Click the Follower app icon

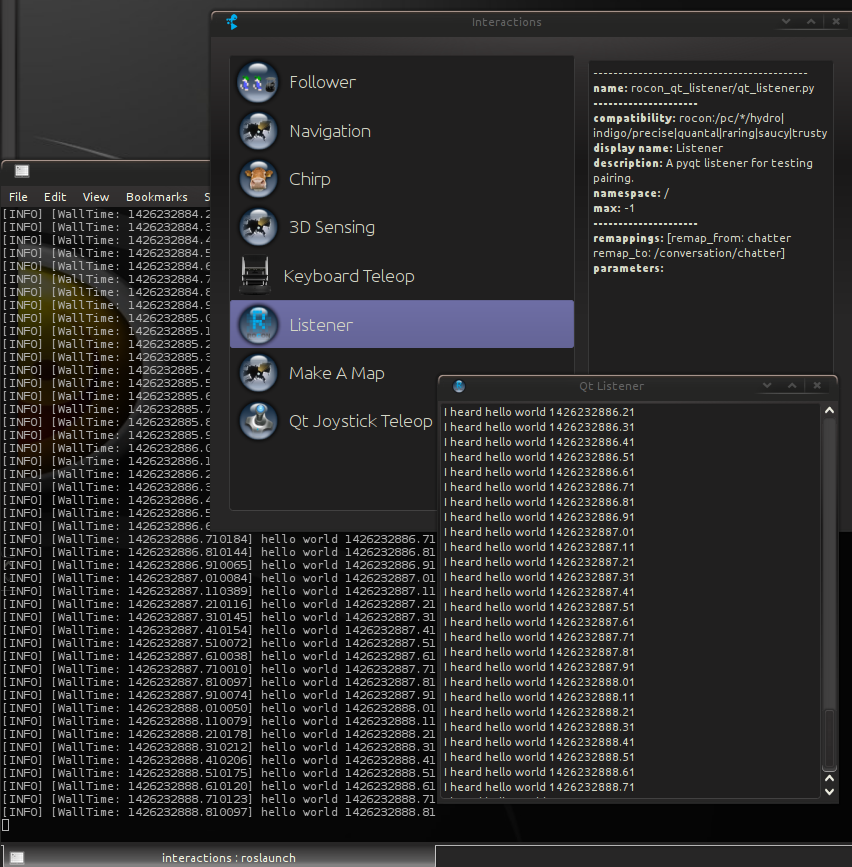257,82
